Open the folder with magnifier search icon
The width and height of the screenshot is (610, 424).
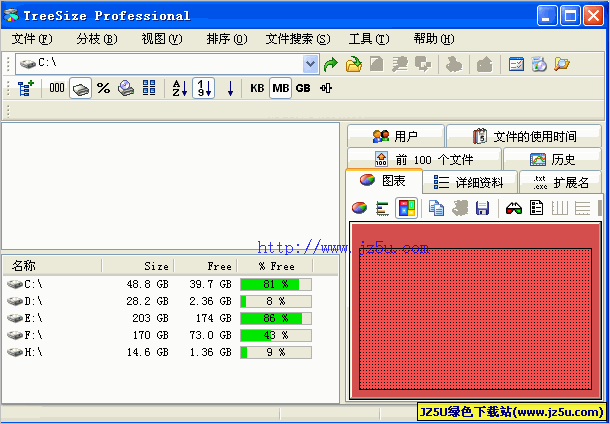(x=562, y=64)
